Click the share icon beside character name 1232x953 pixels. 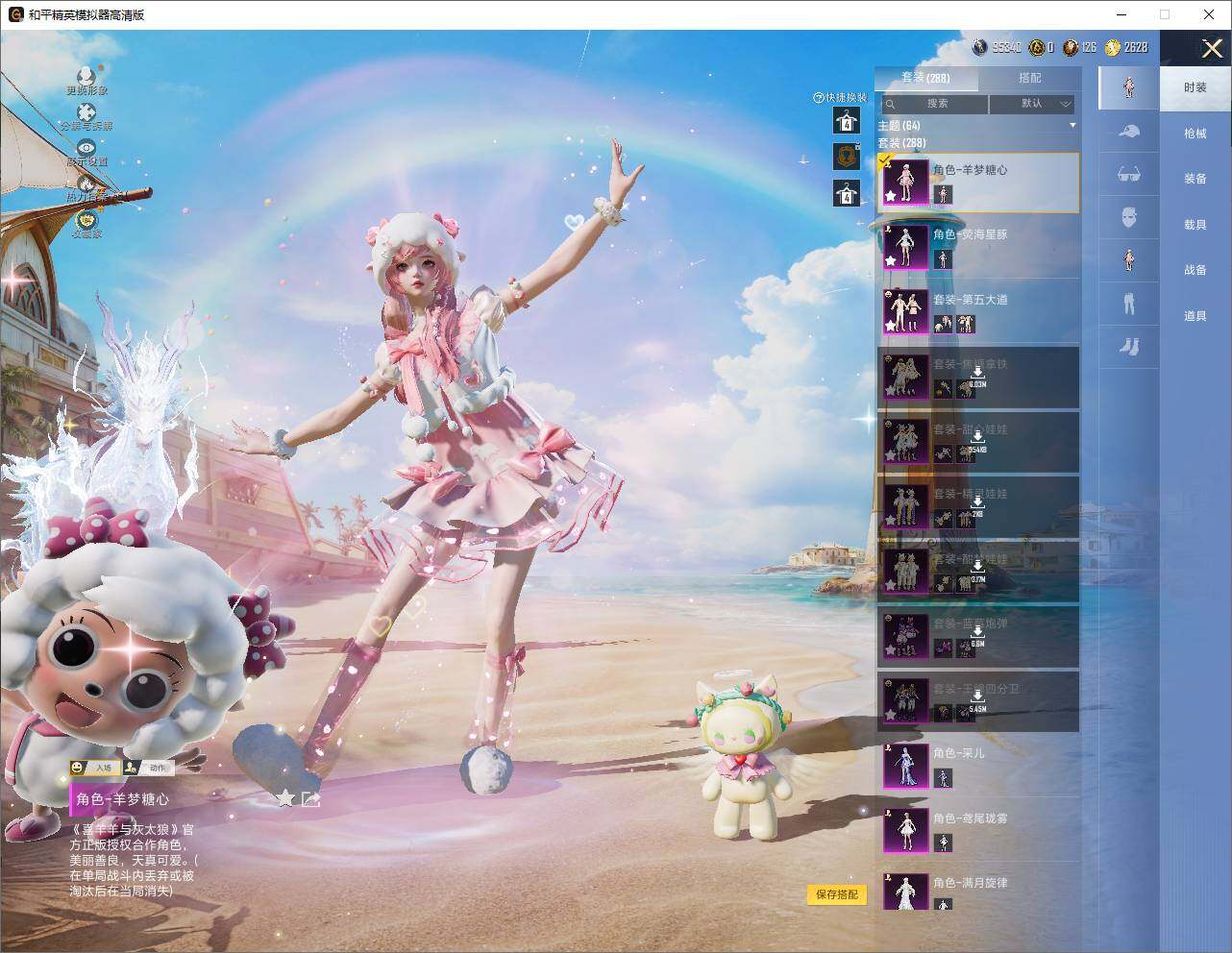(310, 798)
